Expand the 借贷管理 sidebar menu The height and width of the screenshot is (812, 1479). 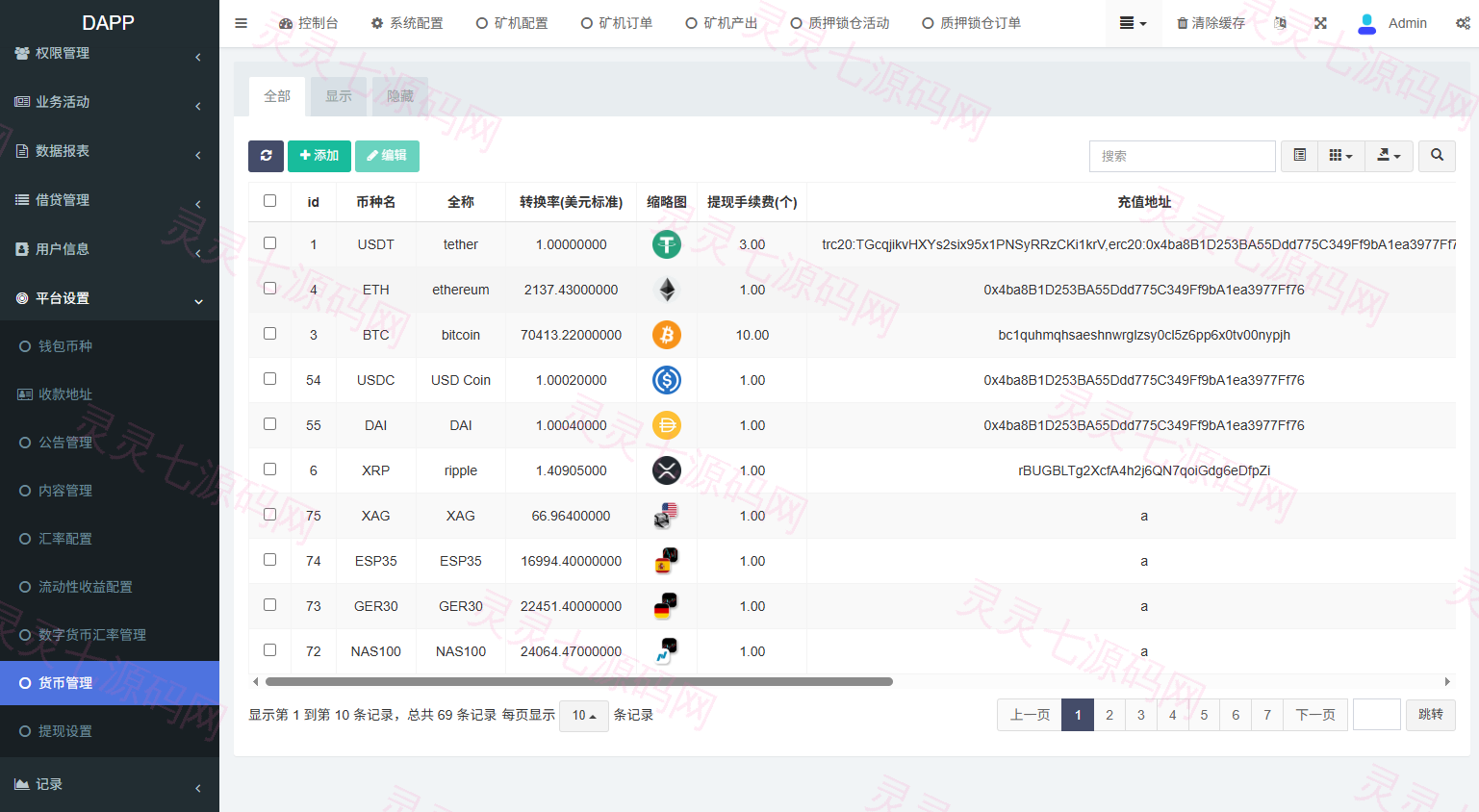pos(110,200)
